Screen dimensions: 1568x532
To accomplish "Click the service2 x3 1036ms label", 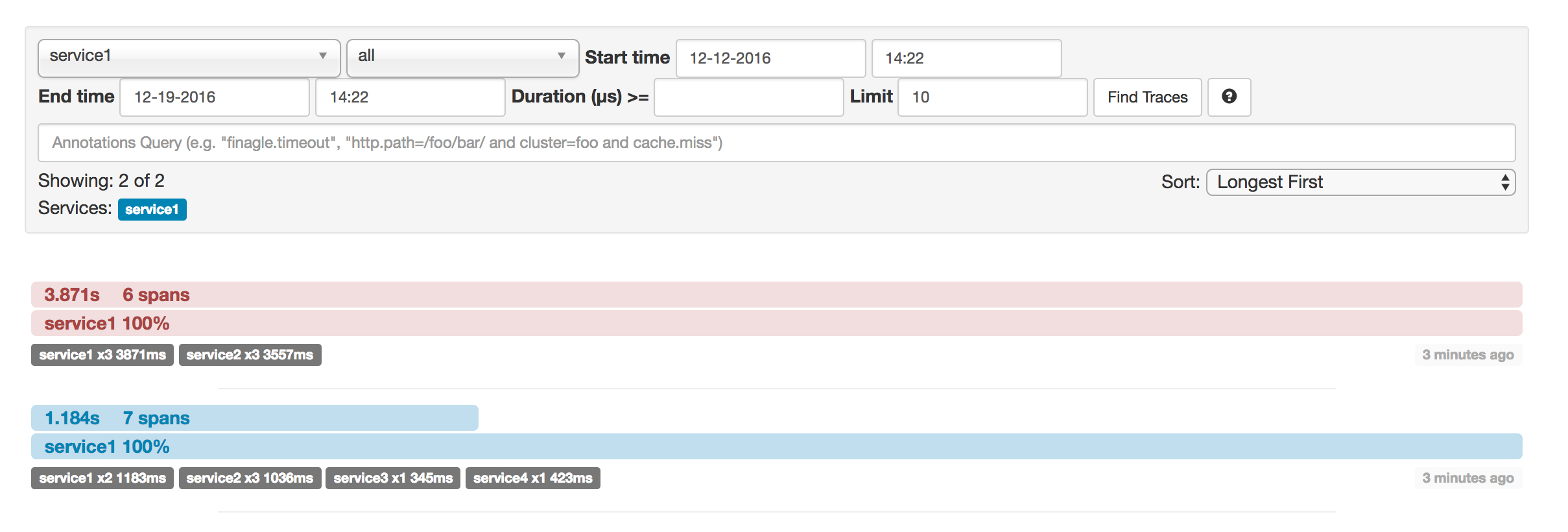I will pyautogui.click(x=250, y=478).
